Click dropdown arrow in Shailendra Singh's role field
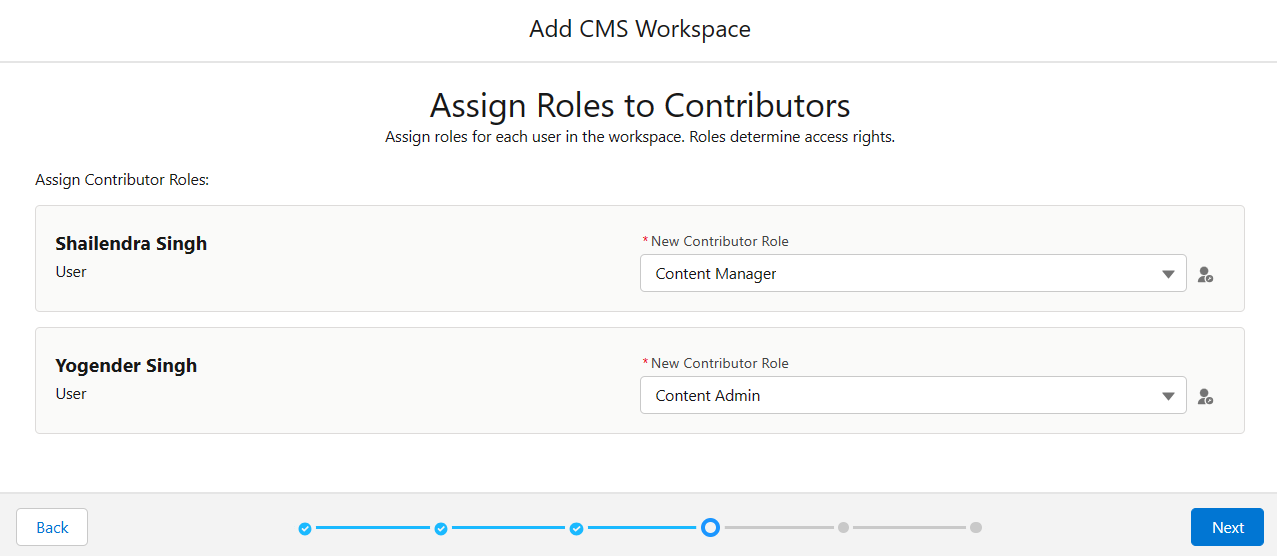Viewport: 1277px width, 556px height. [1168, 274]
